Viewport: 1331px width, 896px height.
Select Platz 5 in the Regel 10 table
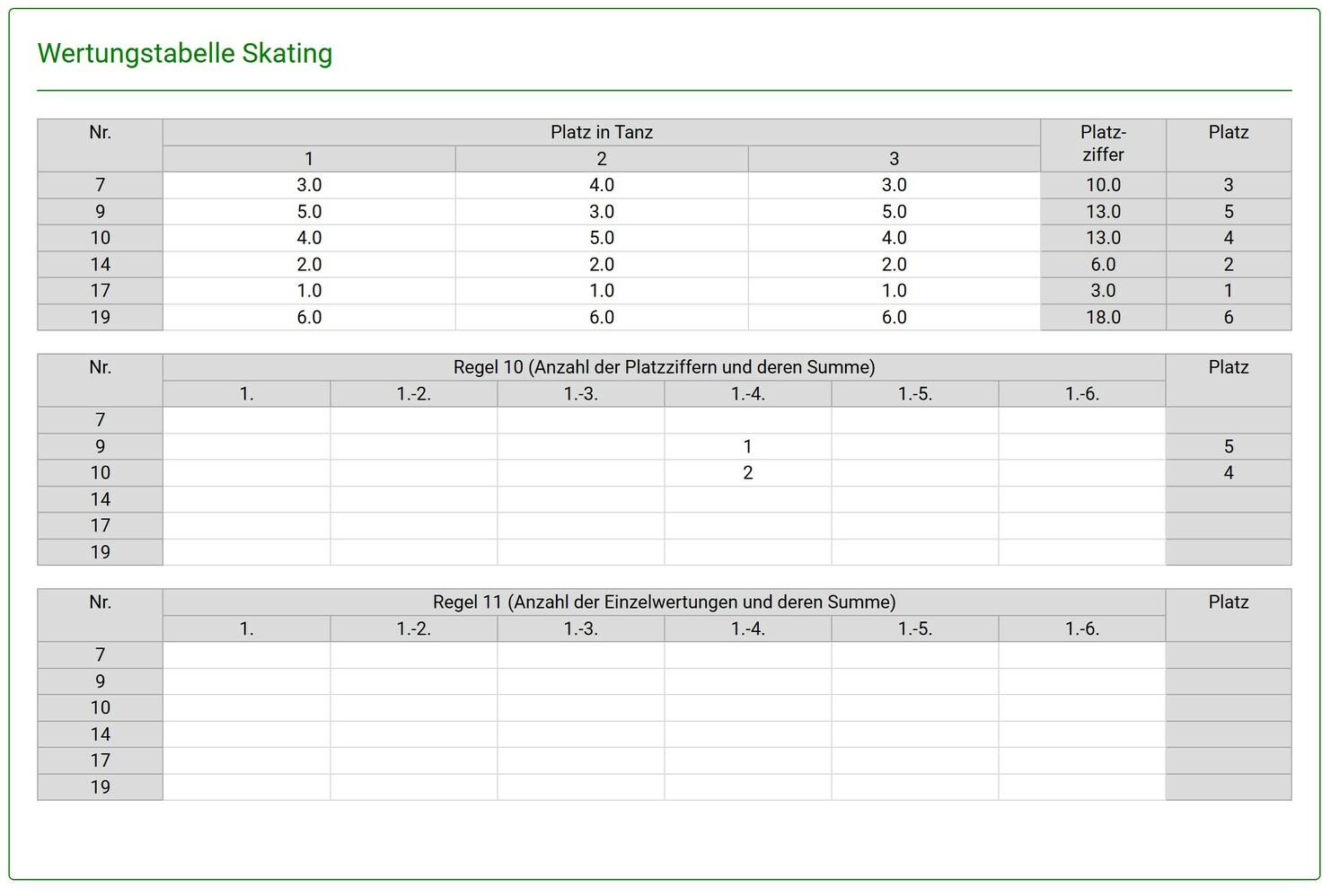click(1228, 447)
